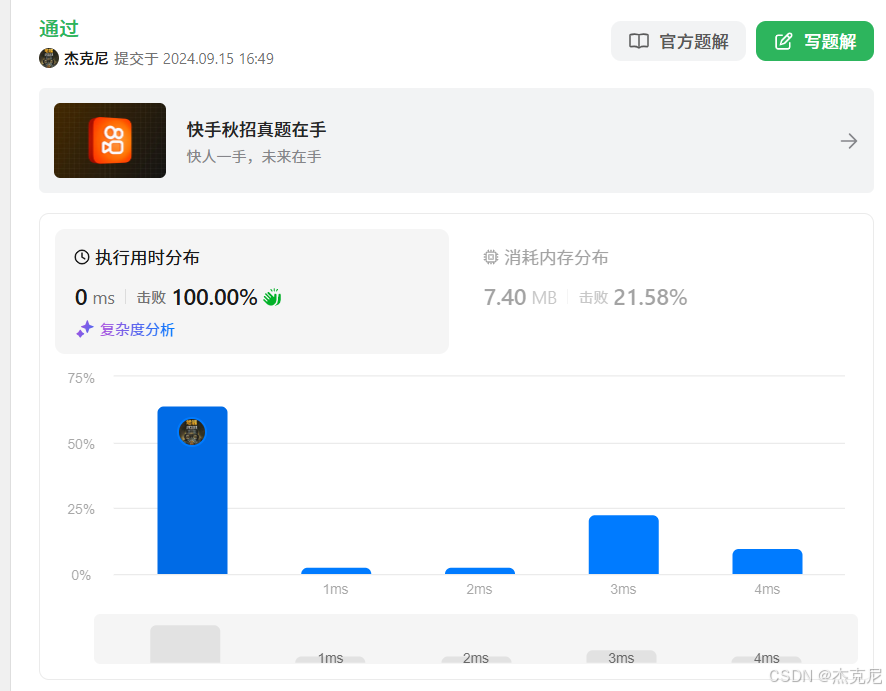
Task: Click the open book icon in 官方题解
Action: pos(639,41)
